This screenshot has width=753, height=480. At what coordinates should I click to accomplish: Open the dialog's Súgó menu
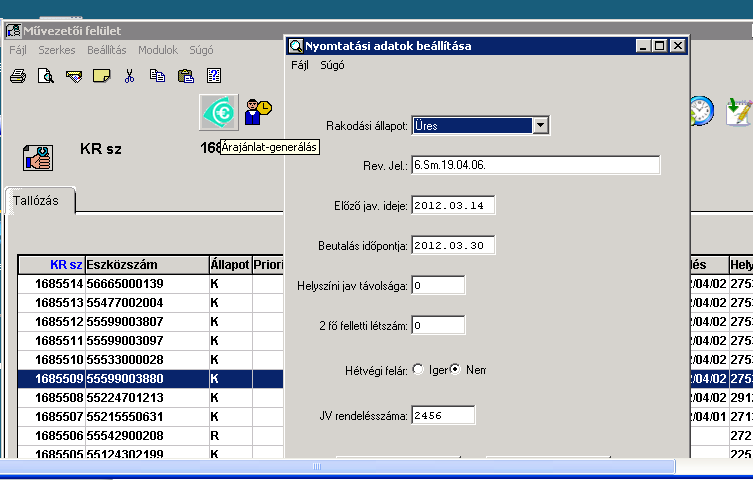click(x=332, y=65)
